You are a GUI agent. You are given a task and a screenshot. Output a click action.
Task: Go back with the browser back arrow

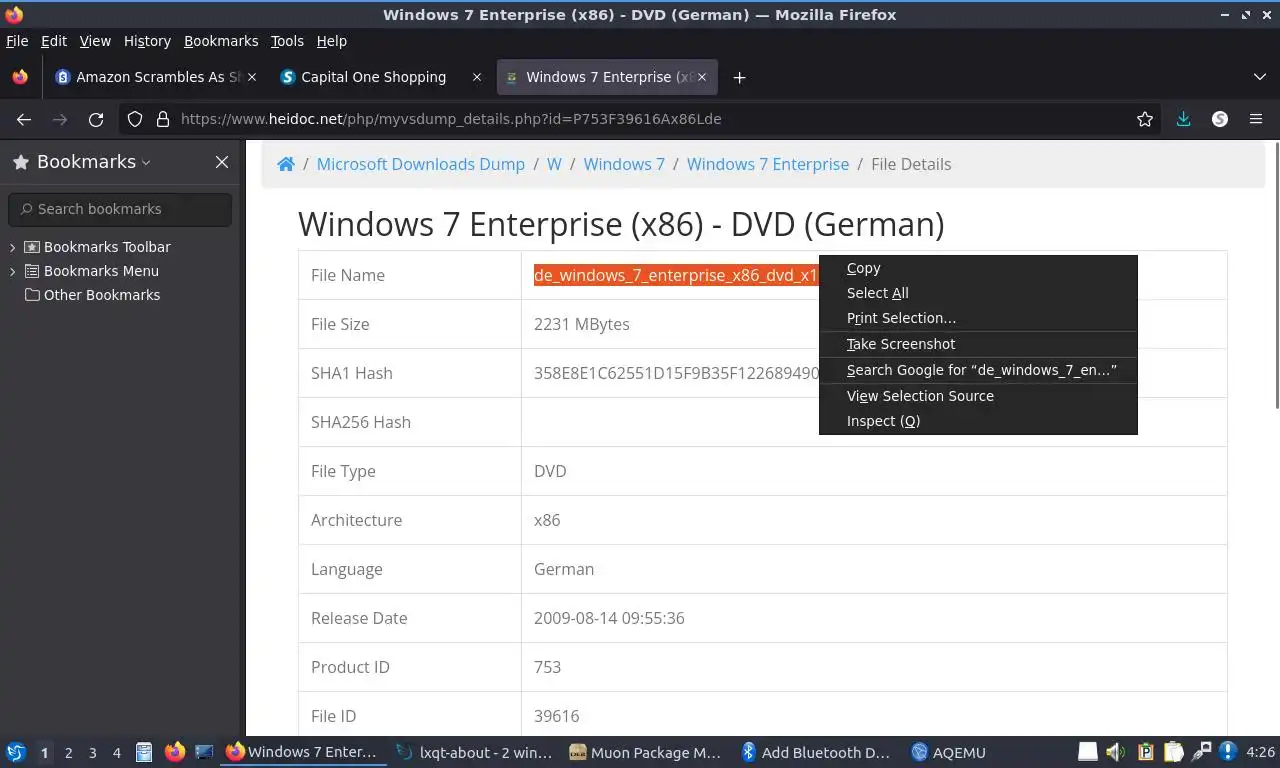[x=24, y=119]
